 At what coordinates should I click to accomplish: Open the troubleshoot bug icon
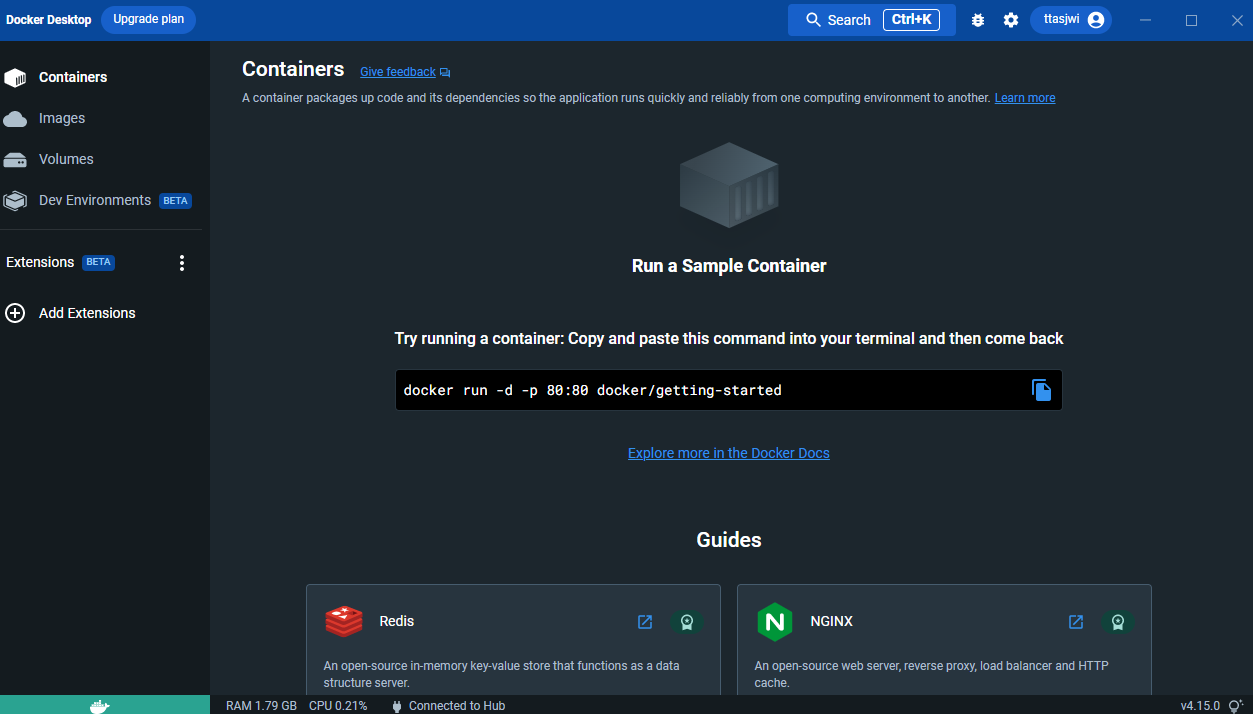pos(978,20)
